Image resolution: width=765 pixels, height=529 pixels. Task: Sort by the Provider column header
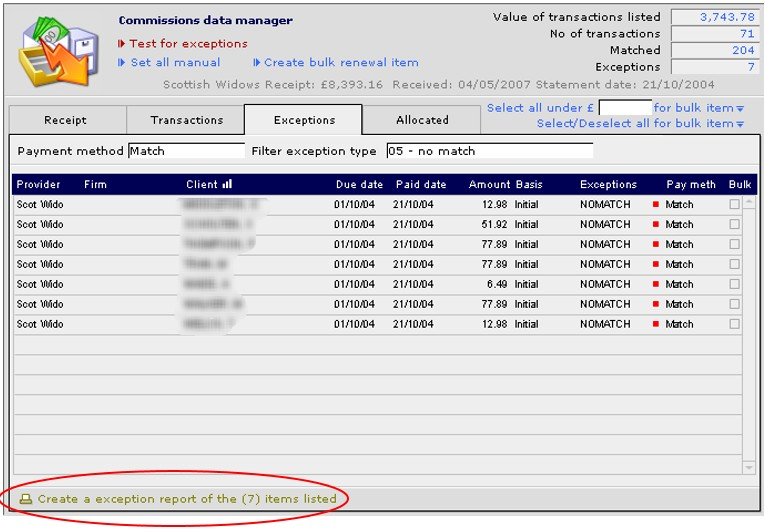click(38, 184)
